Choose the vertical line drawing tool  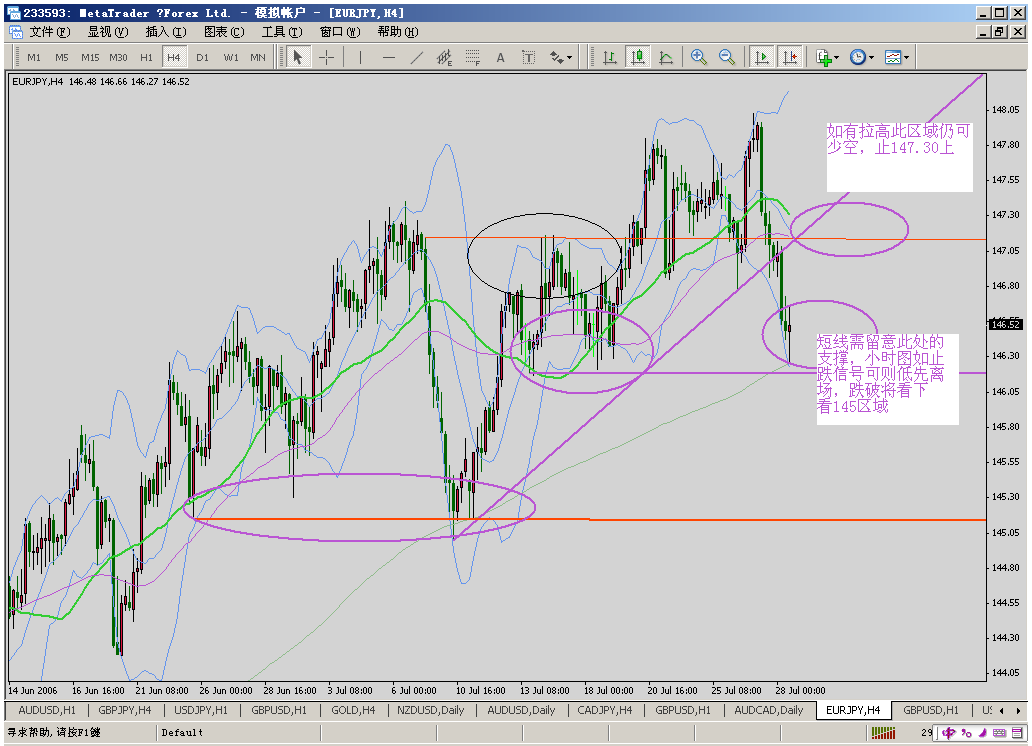pyautogui.click(x=360, y=58)
